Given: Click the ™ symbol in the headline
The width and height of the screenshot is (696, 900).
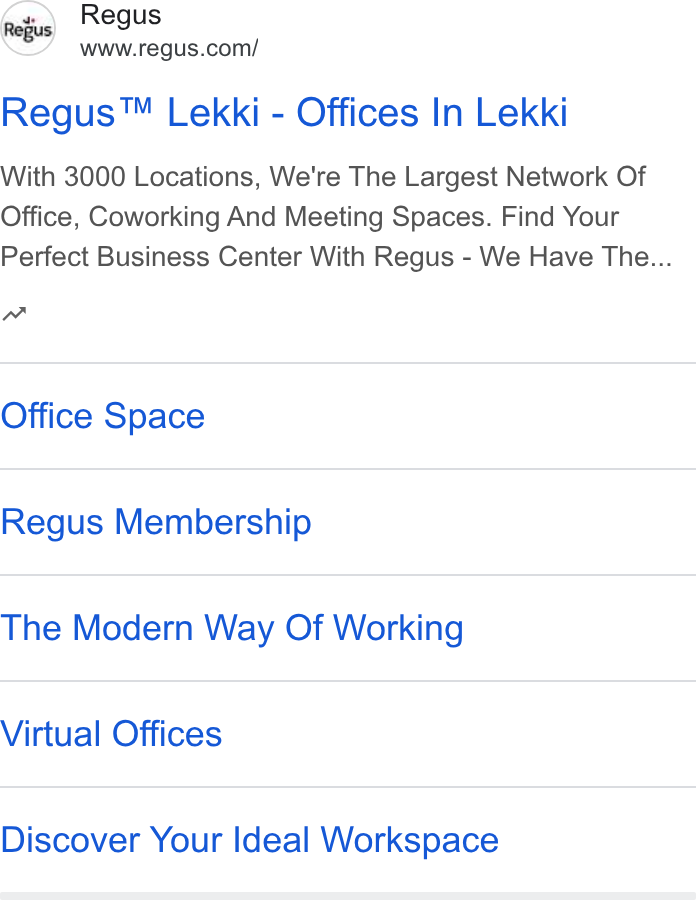Looking at the screenshot, I should point(138,105).
